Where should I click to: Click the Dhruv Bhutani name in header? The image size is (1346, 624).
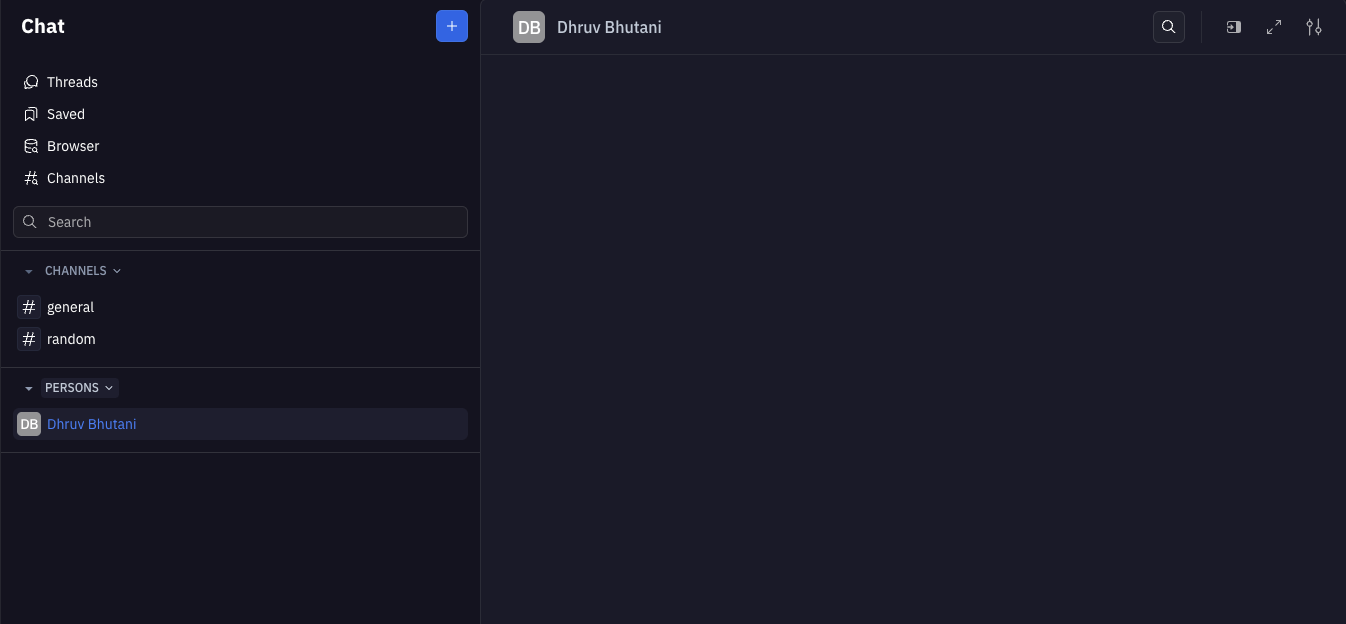coord(609,27)
